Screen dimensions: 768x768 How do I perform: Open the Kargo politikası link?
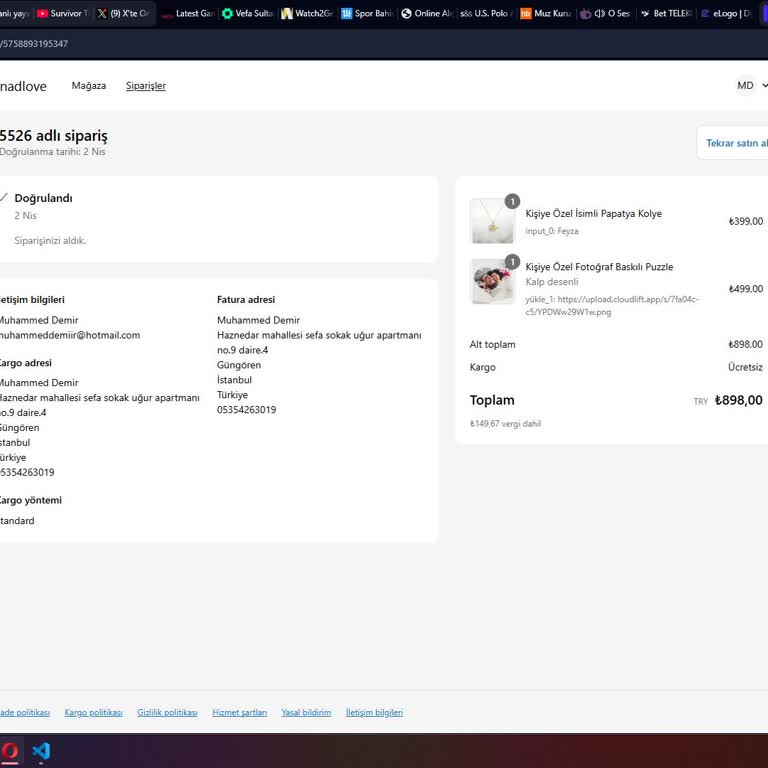point(93,713)
